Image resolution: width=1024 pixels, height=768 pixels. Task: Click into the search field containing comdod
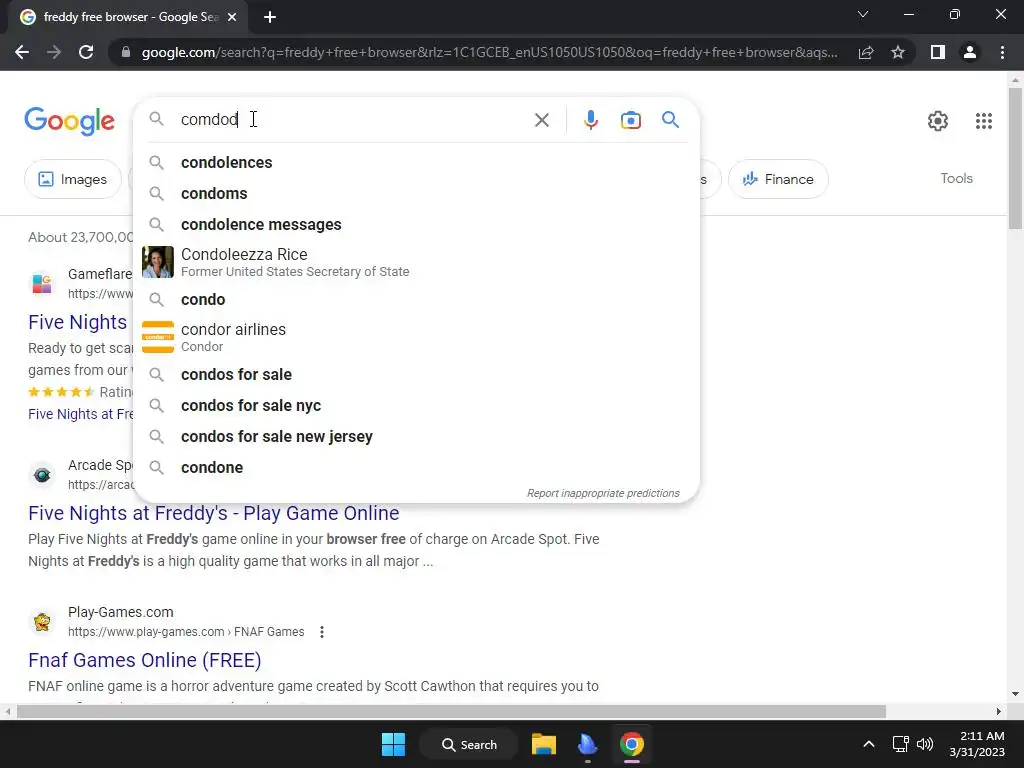click(353, 120)
